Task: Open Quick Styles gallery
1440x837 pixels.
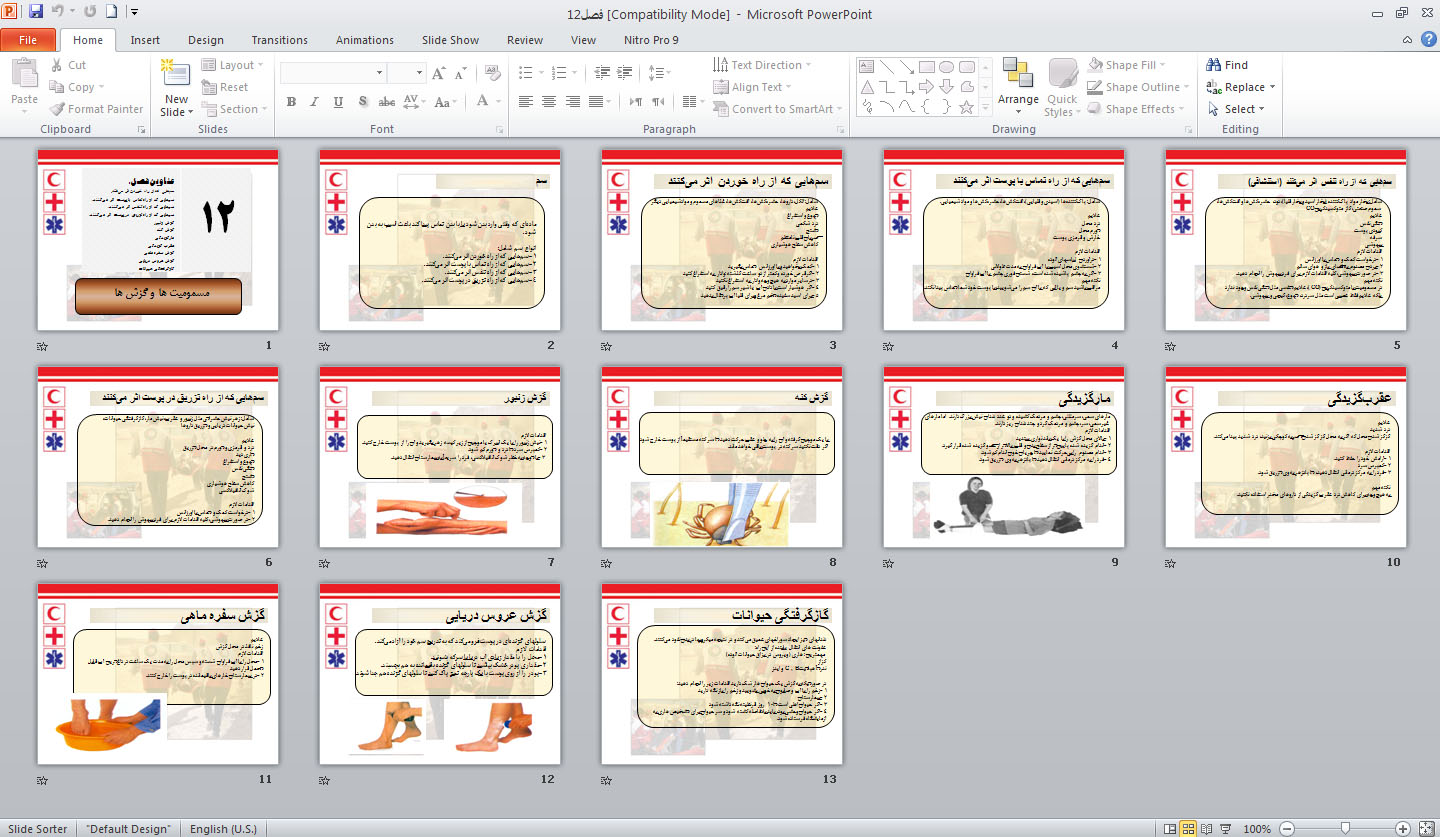Action: click(x=1062, y=87)
